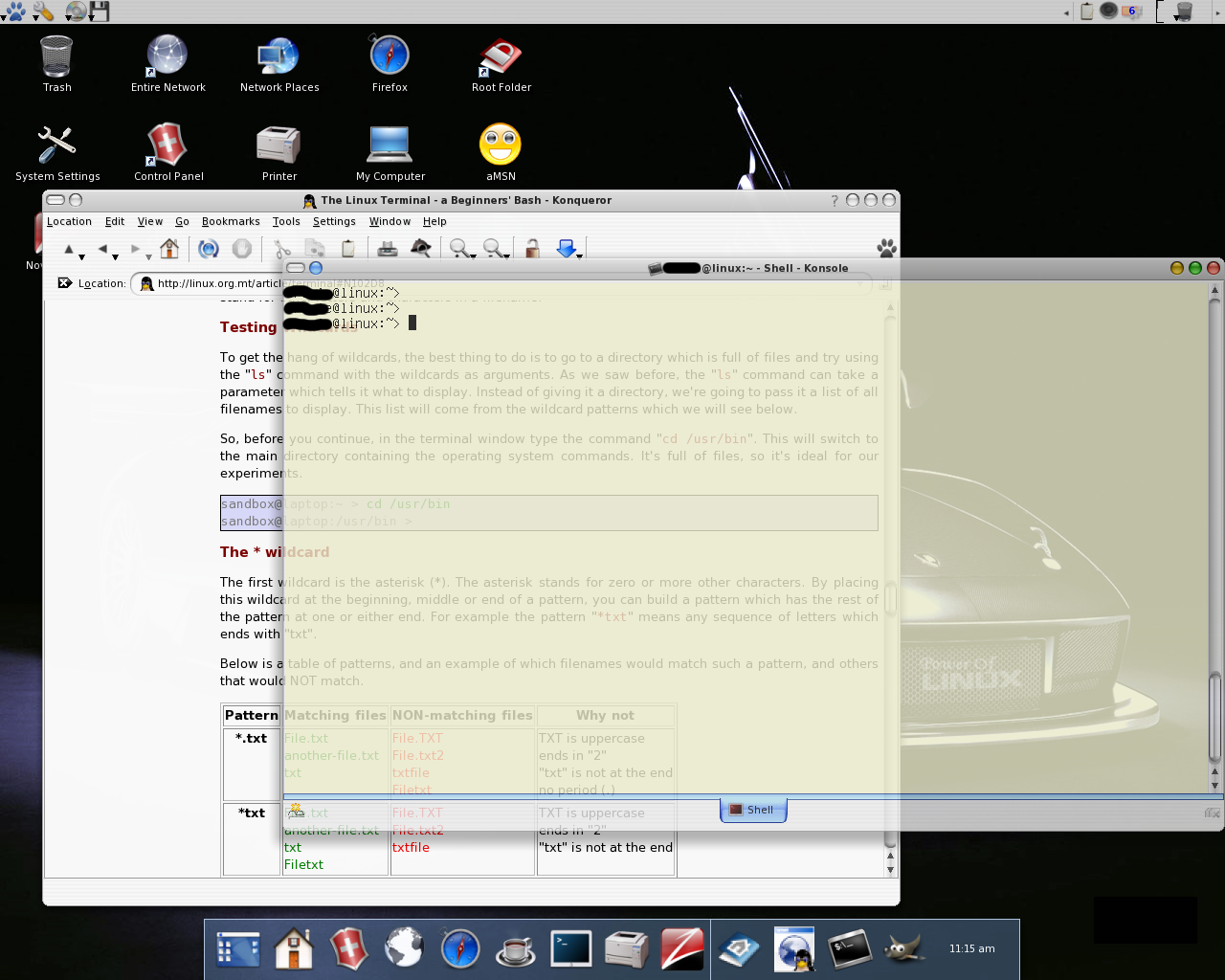Launch the Safari-style compass in dock

pos(459,949)
